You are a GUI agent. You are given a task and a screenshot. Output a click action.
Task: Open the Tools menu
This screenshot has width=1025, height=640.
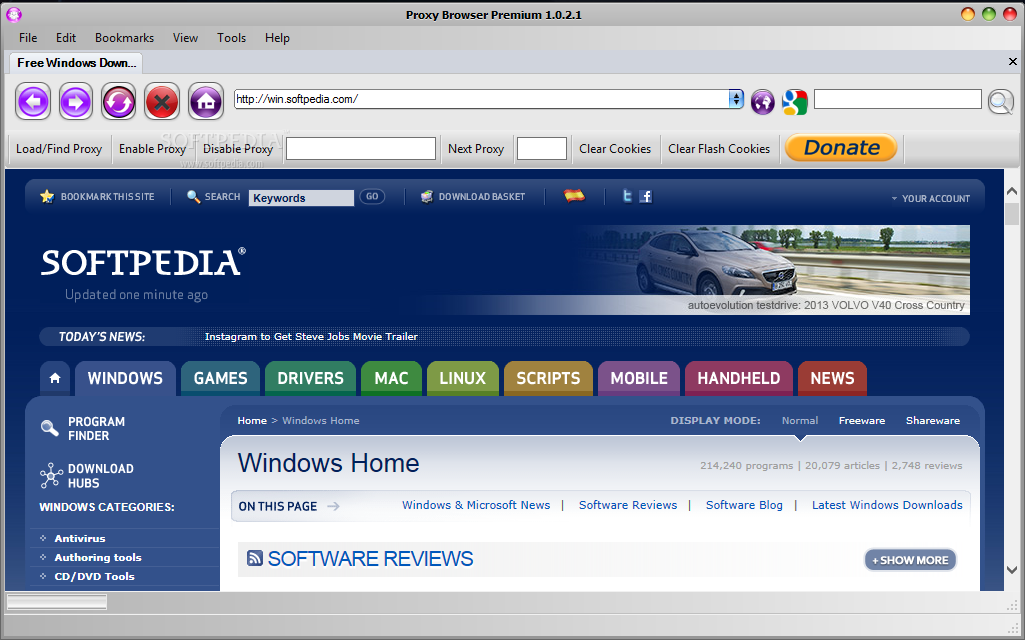231,38
